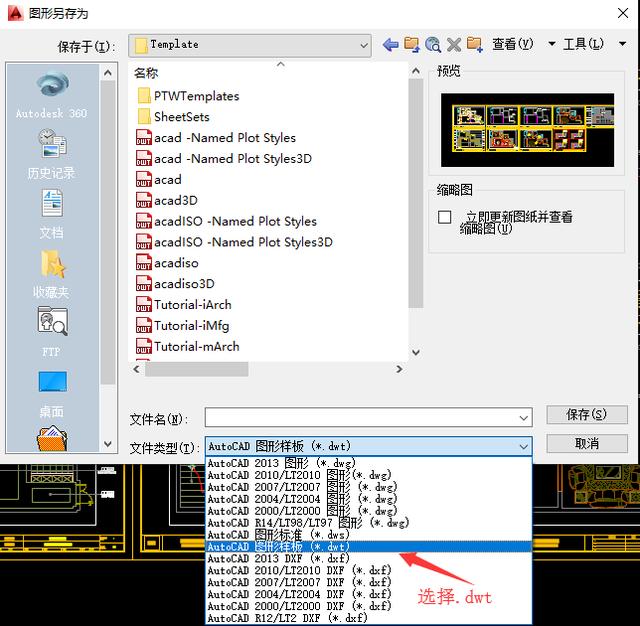640x626 pixels.
Task: Expand the 文件名 combo box arrow
Action: point(523,418)
